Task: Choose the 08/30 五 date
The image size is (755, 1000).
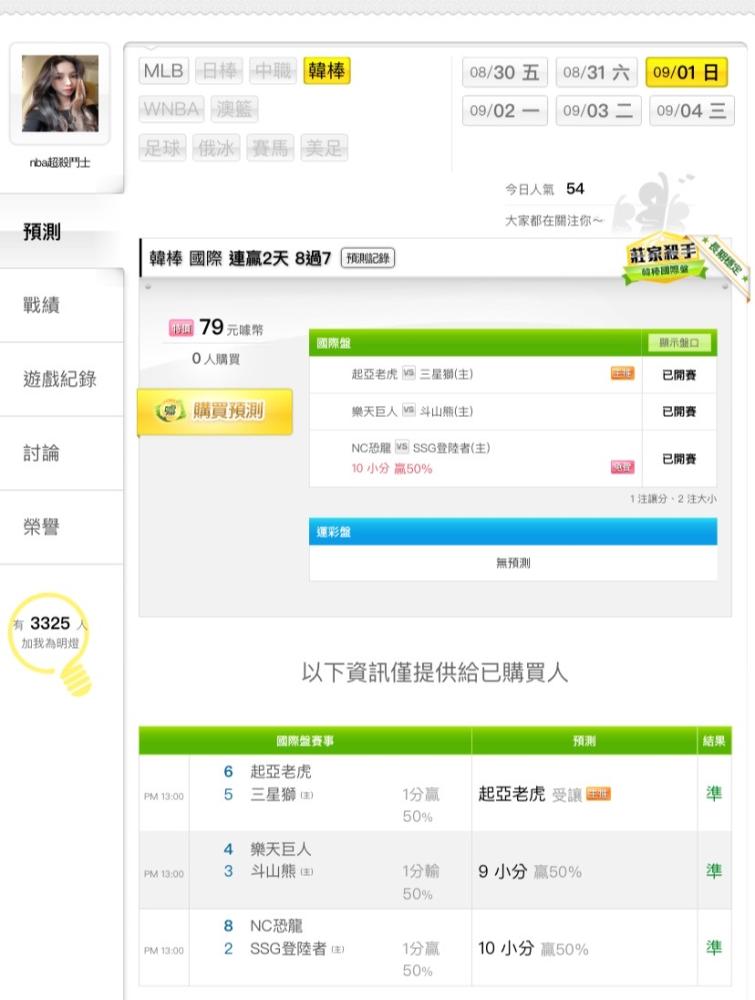Action: pos(504,72)
